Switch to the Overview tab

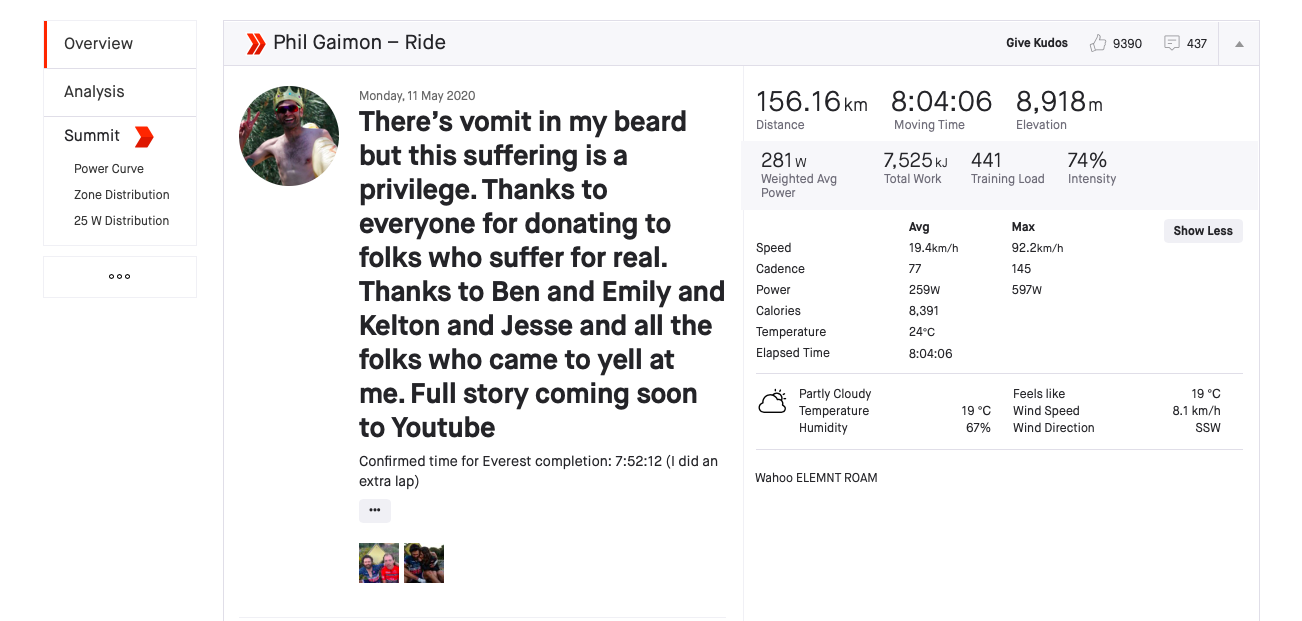[x=98, y=44]
